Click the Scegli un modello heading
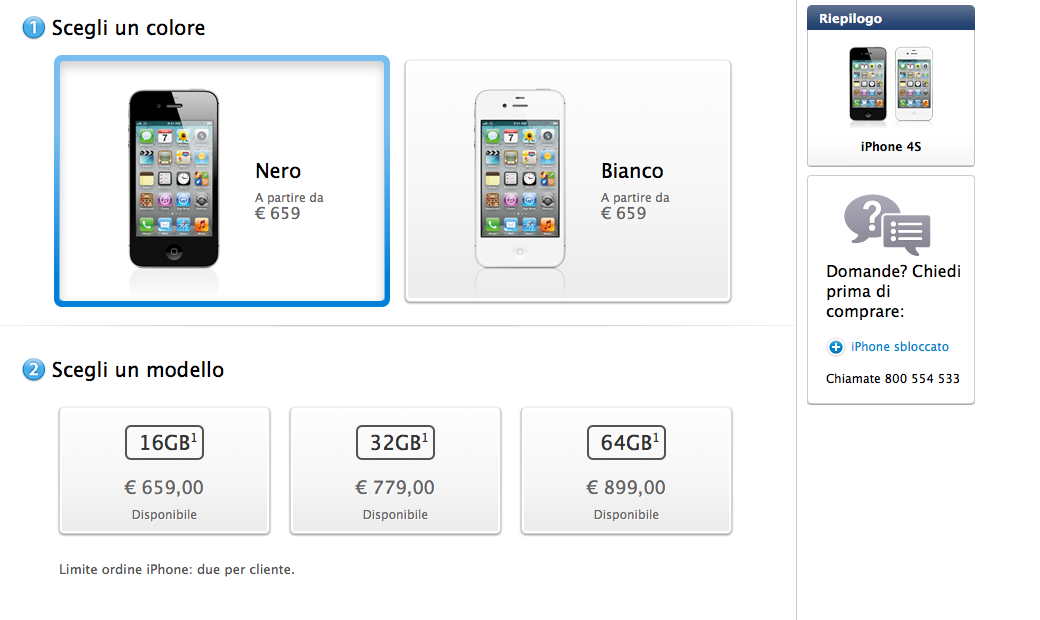 [x=138, y=370]
